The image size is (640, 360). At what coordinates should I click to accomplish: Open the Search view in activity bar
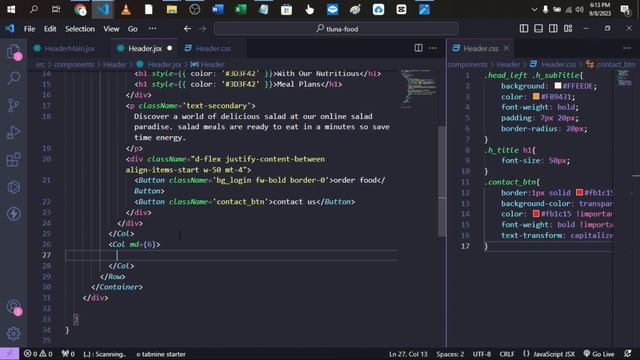13,78
